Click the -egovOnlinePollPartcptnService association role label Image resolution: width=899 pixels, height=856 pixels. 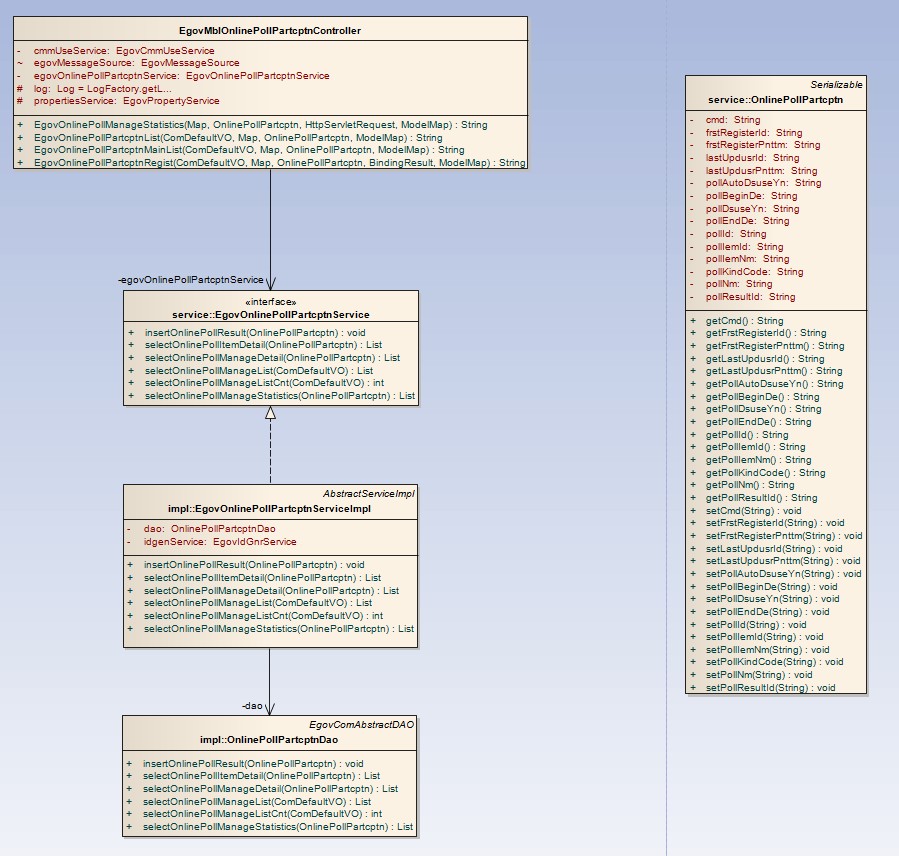[x=190, y=280]
